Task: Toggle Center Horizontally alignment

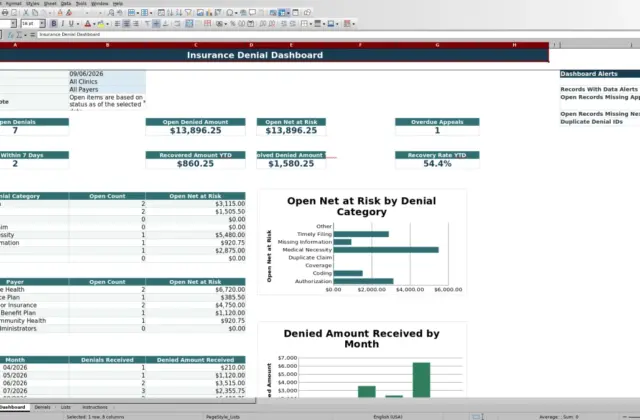Action: pyautogui.click(x=127, y=24)
